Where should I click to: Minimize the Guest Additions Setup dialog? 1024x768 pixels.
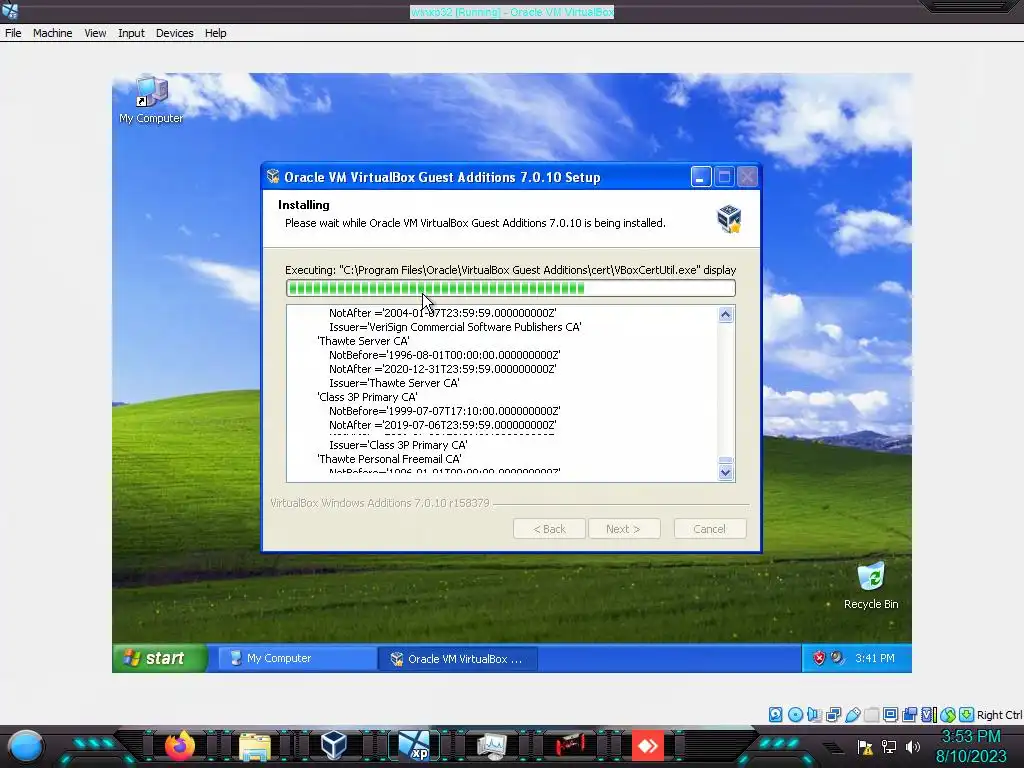coord(701,177)
